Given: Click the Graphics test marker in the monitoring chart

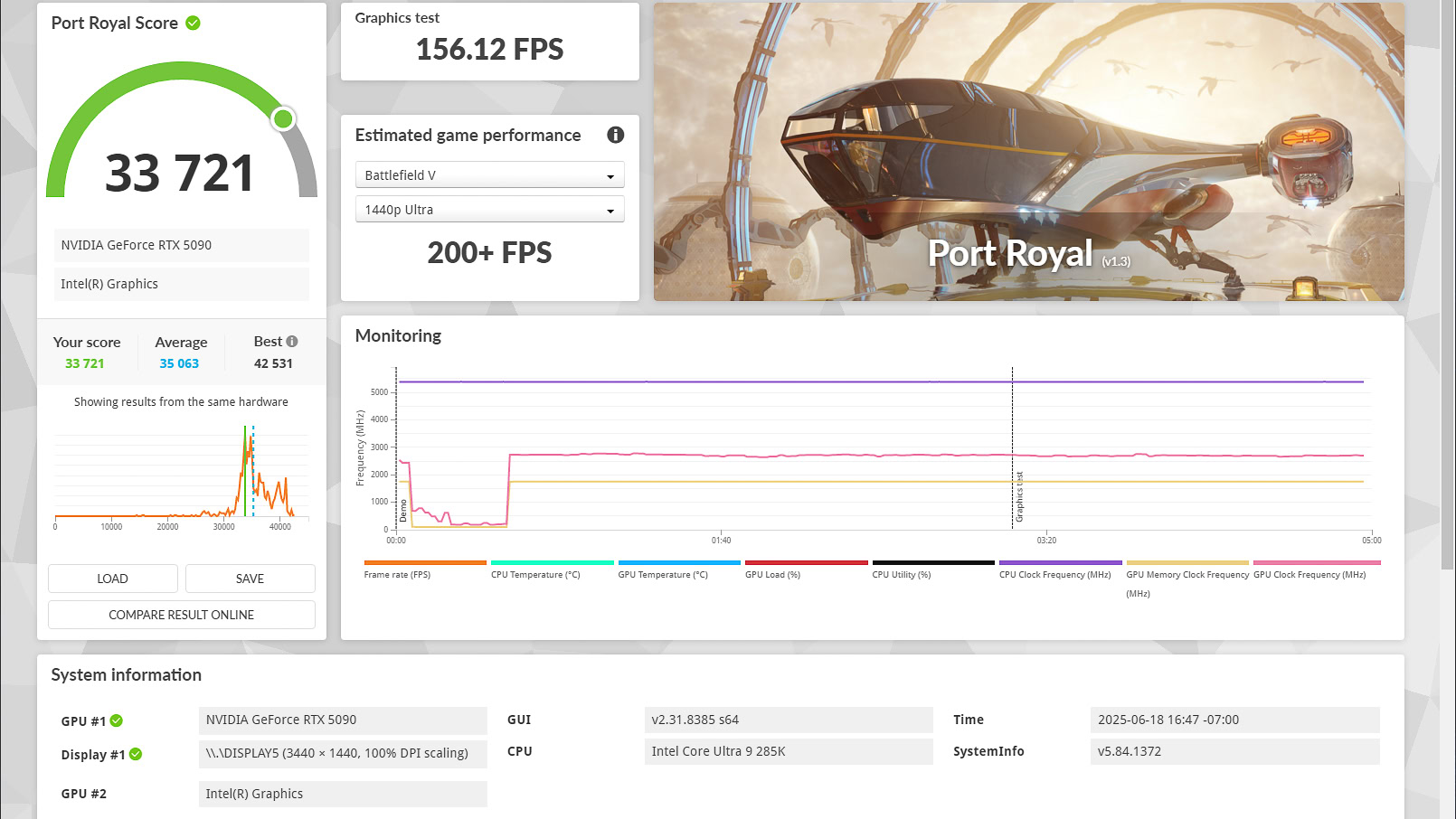Looking at the screenshot, I should [1018, 497].
